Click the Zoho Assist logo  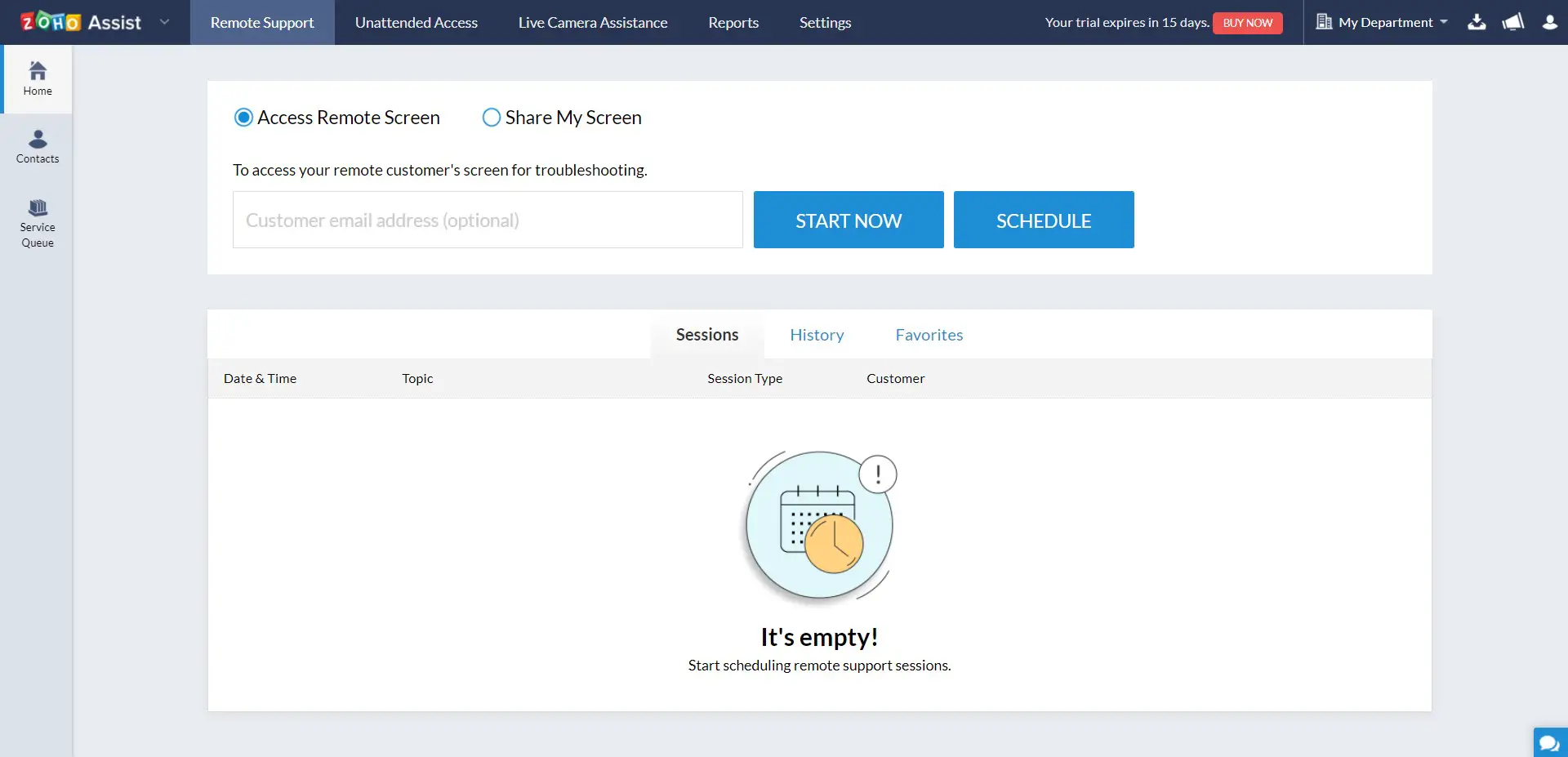[x=81, y=22]
